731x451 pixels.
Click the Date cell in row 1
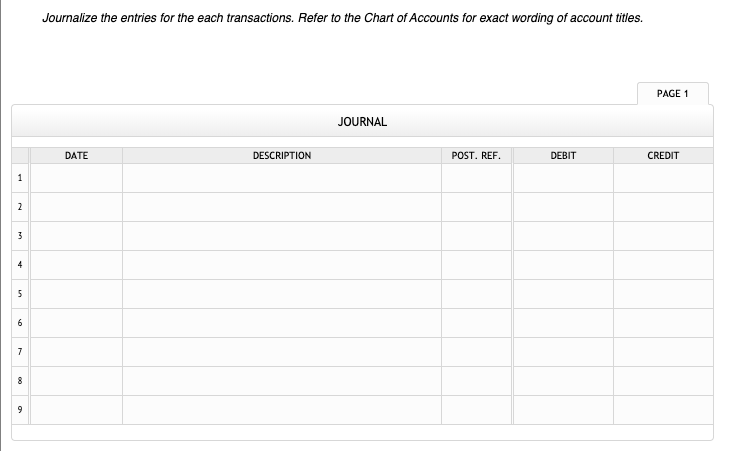pos(76,178)
